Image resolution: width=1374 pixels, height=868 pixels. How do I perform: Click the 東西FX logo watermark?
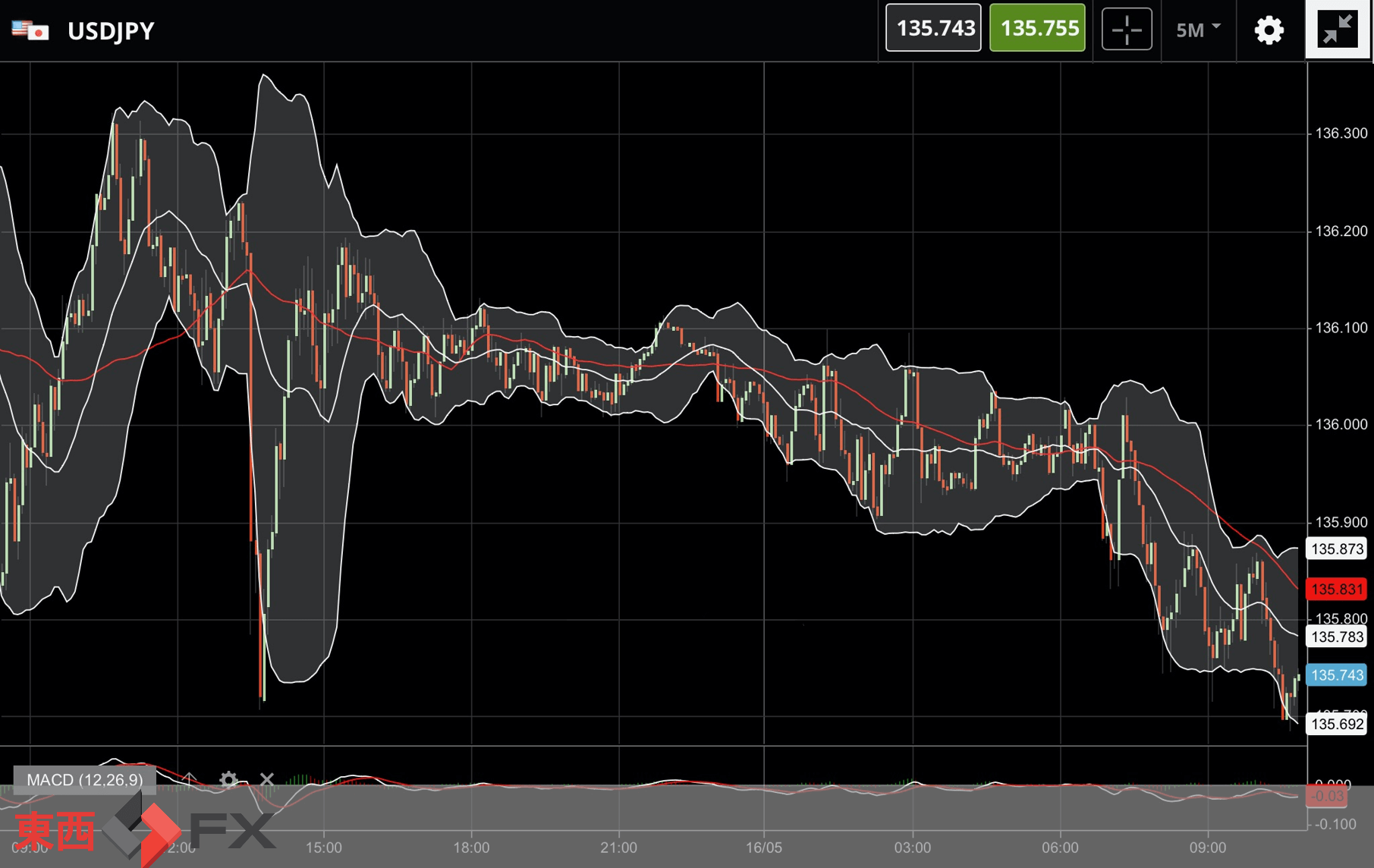click(x=144, y=829)
